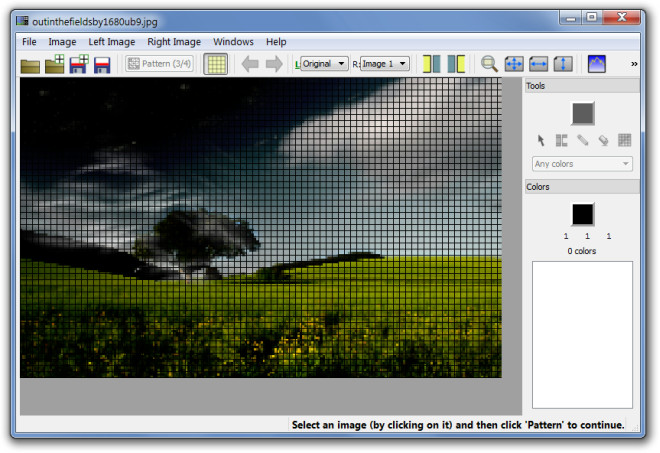This screenshot has width=660, height=453.
Task: Maximize the window
Action: pyautogui.click(x=592, y=18)
